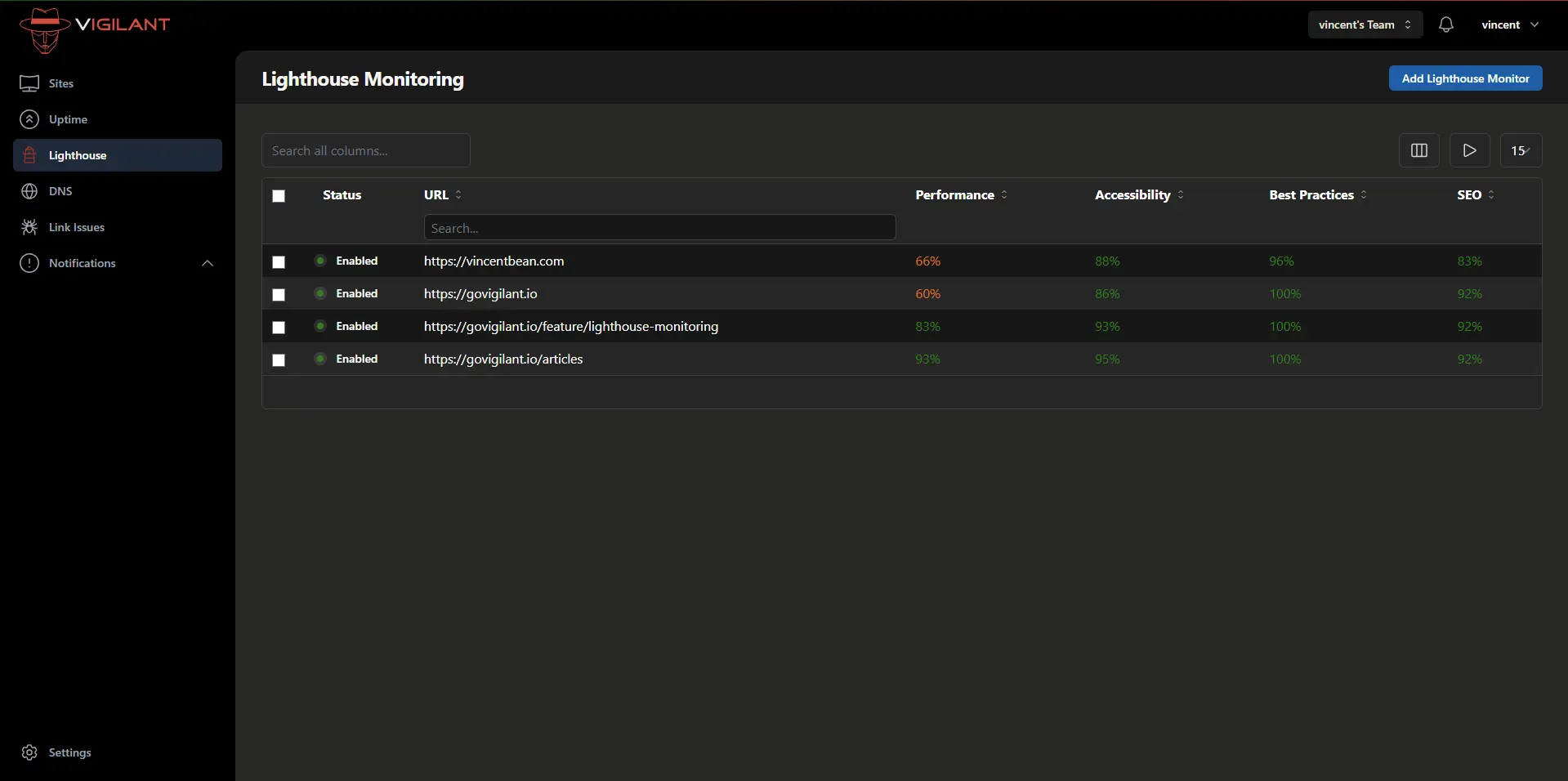Sort by Accessibility column

(x=1140, y=194)
